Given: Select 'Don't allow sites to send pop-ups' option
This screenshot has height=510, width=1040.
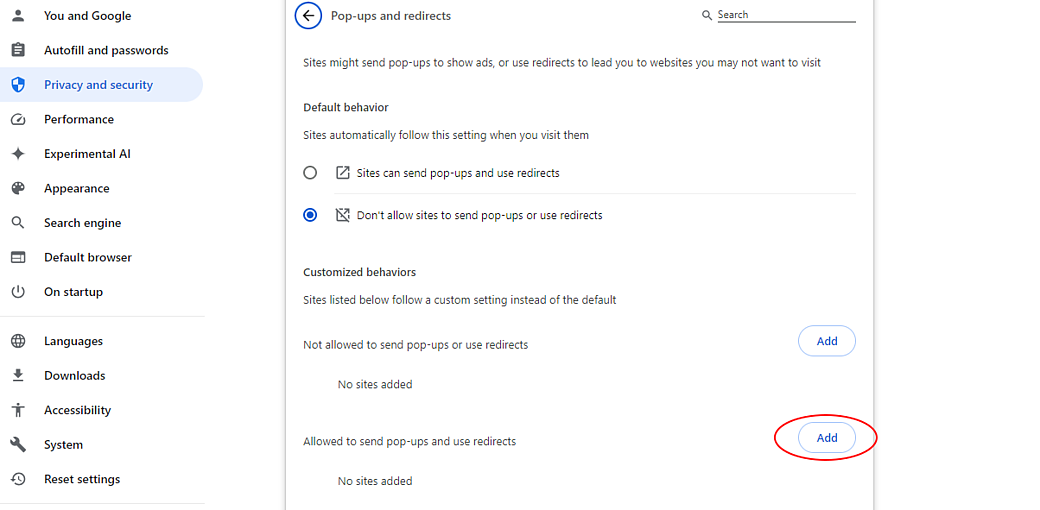Looking at the screenshot, I should click(x=311, y=215).
